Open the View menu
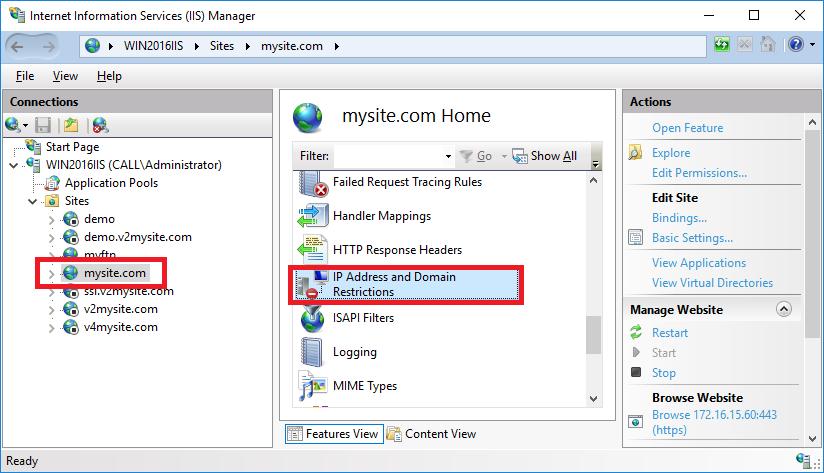 (x=65, y=76)
